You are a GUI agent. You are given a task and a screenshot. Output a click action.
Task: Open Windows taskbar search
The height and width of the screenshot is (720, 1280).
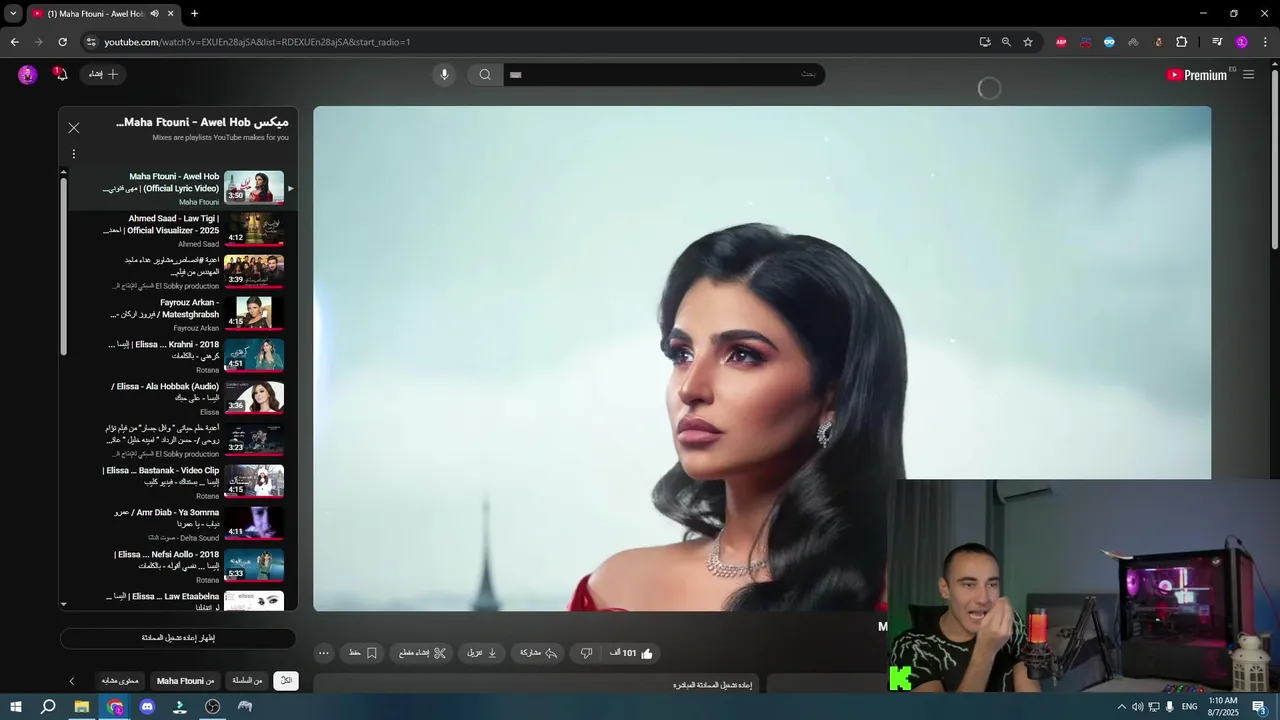tap(48, 707)
